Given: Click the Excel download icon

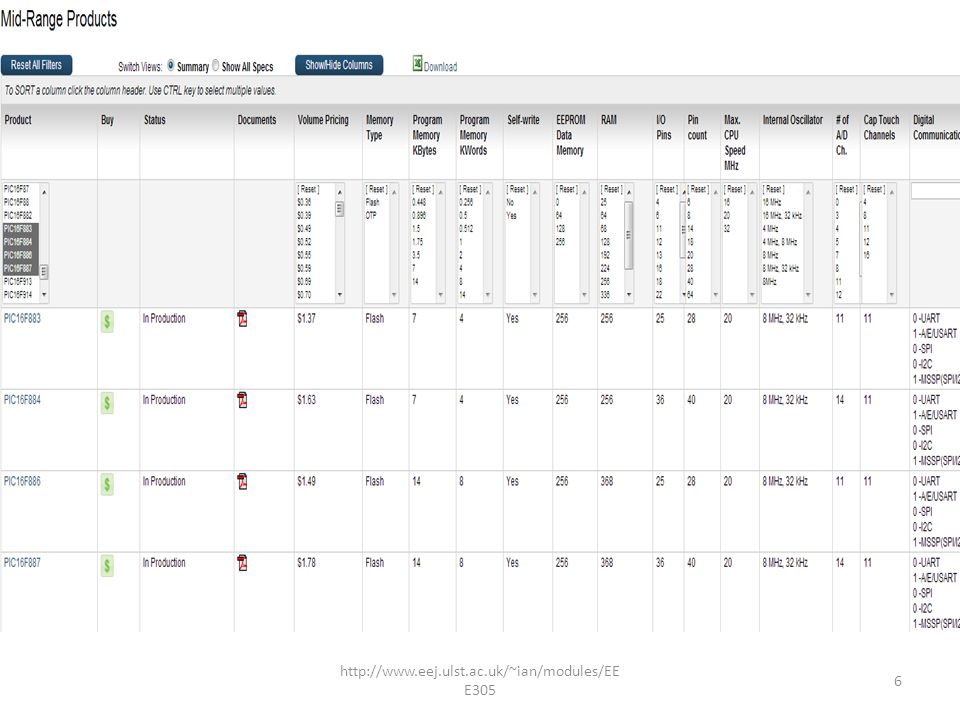Looking at the screenshot, I should coord(417,63).
